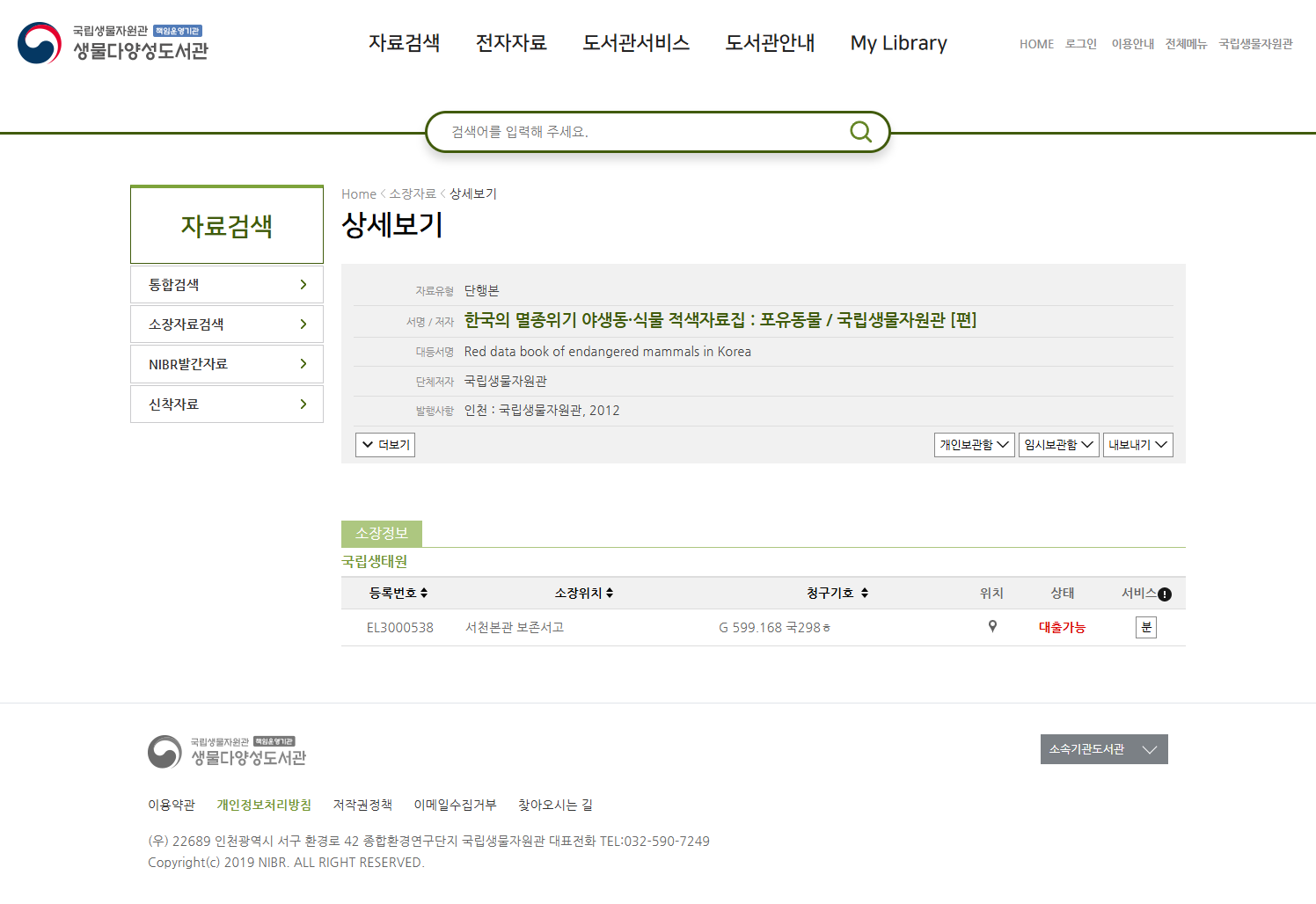Select 통합검색 in the sidebar
Viewport: 1316px width, 904px height.
[227, 285]
